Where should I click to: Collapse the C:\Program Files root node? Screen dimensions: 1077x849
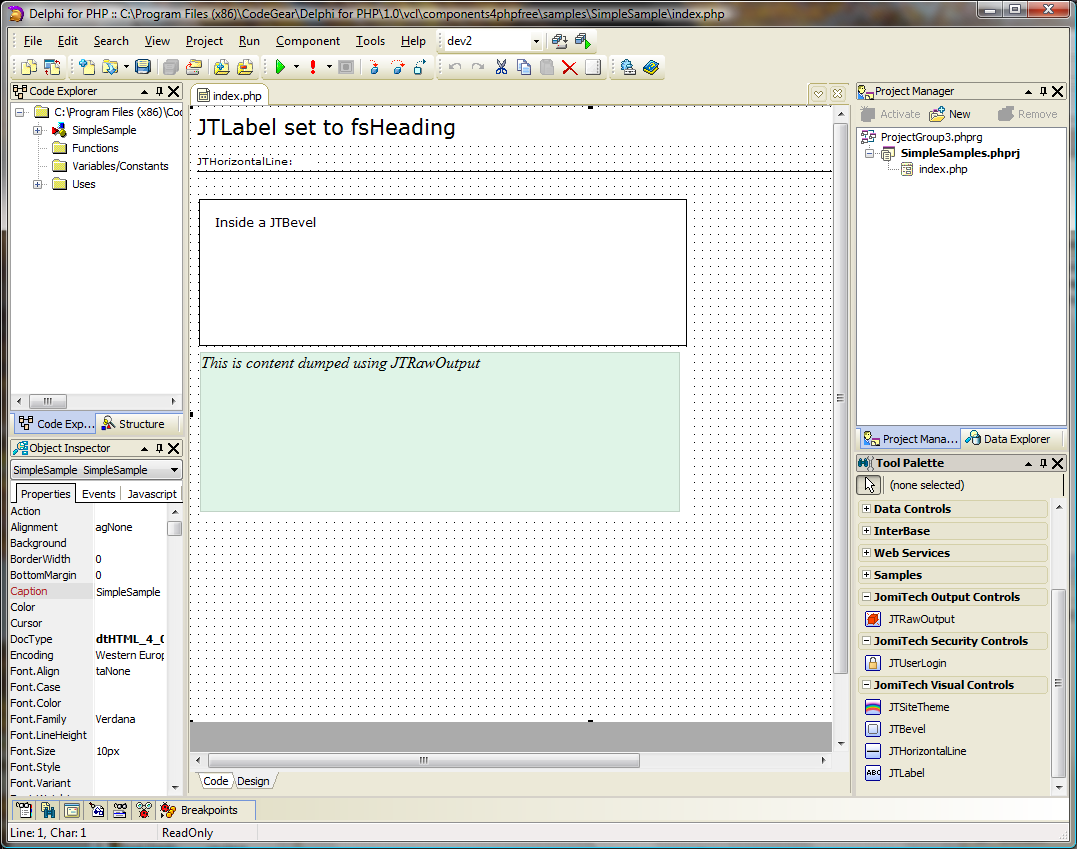[x=20, y=112]
